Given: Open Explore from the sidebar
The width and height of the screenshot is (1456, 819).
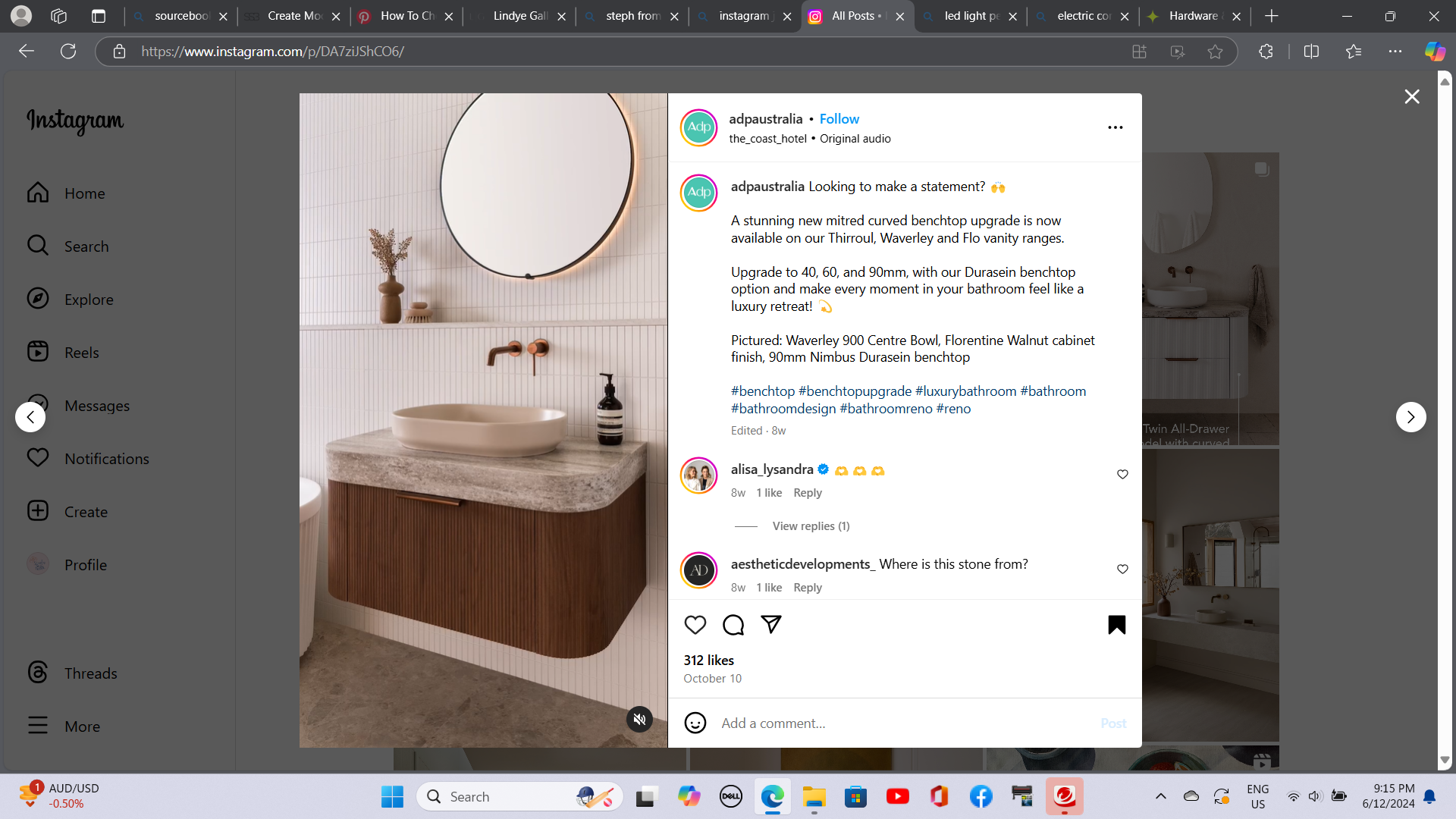Looking at the screenshot, I should pyautogui.click(x=88, y=300).
